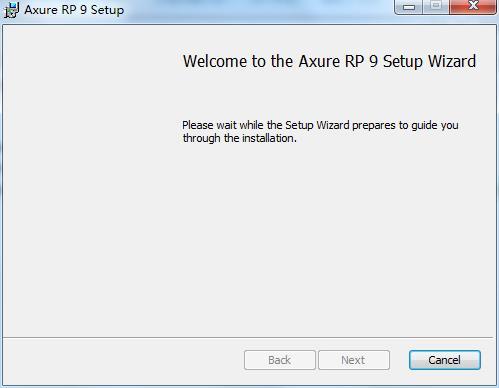Click empty title bar space beside title
The height and width of the screenshot is (388, 499).
click(257, 10)
